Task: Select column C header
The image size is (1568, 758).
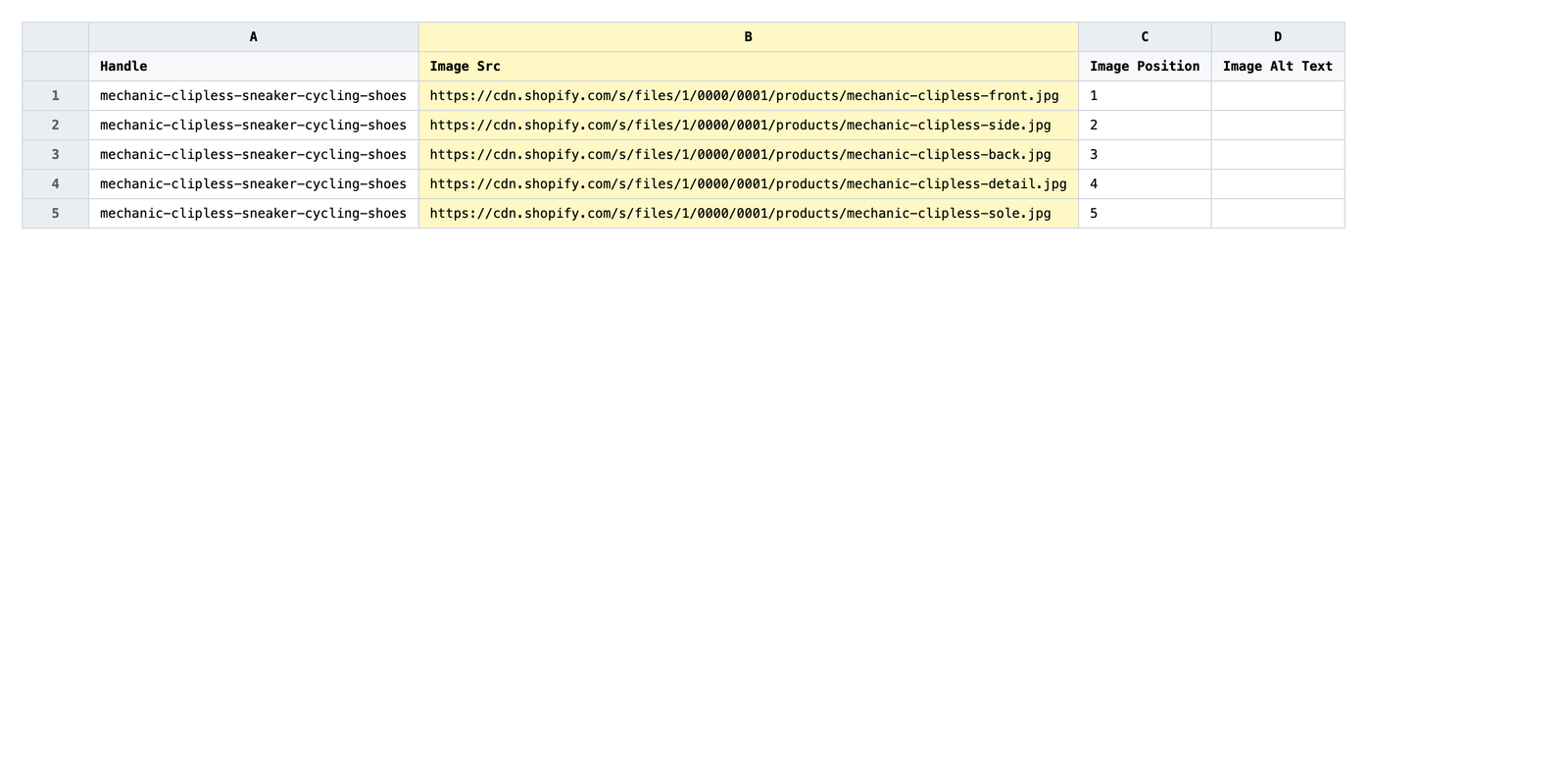Action: coord(1145,37)
